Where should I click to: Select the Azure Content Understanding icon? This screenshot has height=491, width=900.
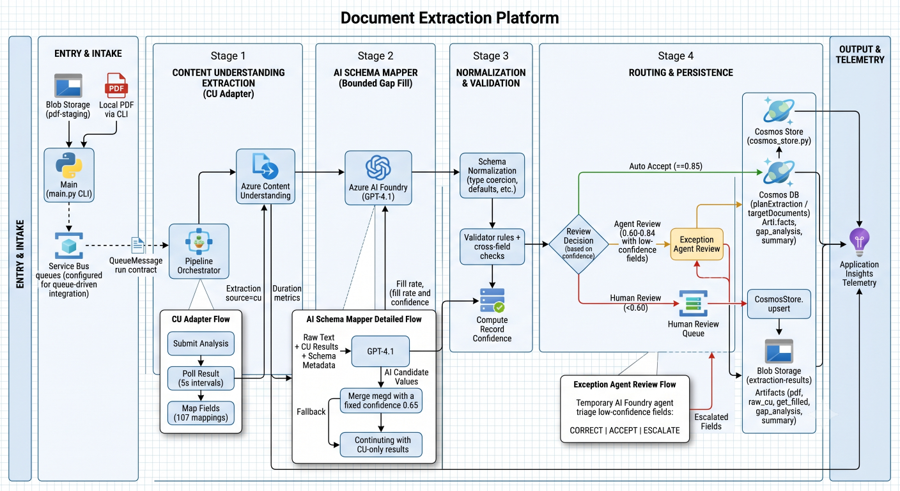265,167
